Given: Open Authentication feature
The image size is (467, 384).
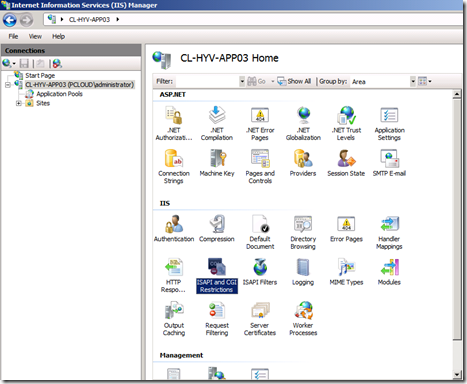Looking at the screenshot, I should pyautogui.click(x=174, y=228).
